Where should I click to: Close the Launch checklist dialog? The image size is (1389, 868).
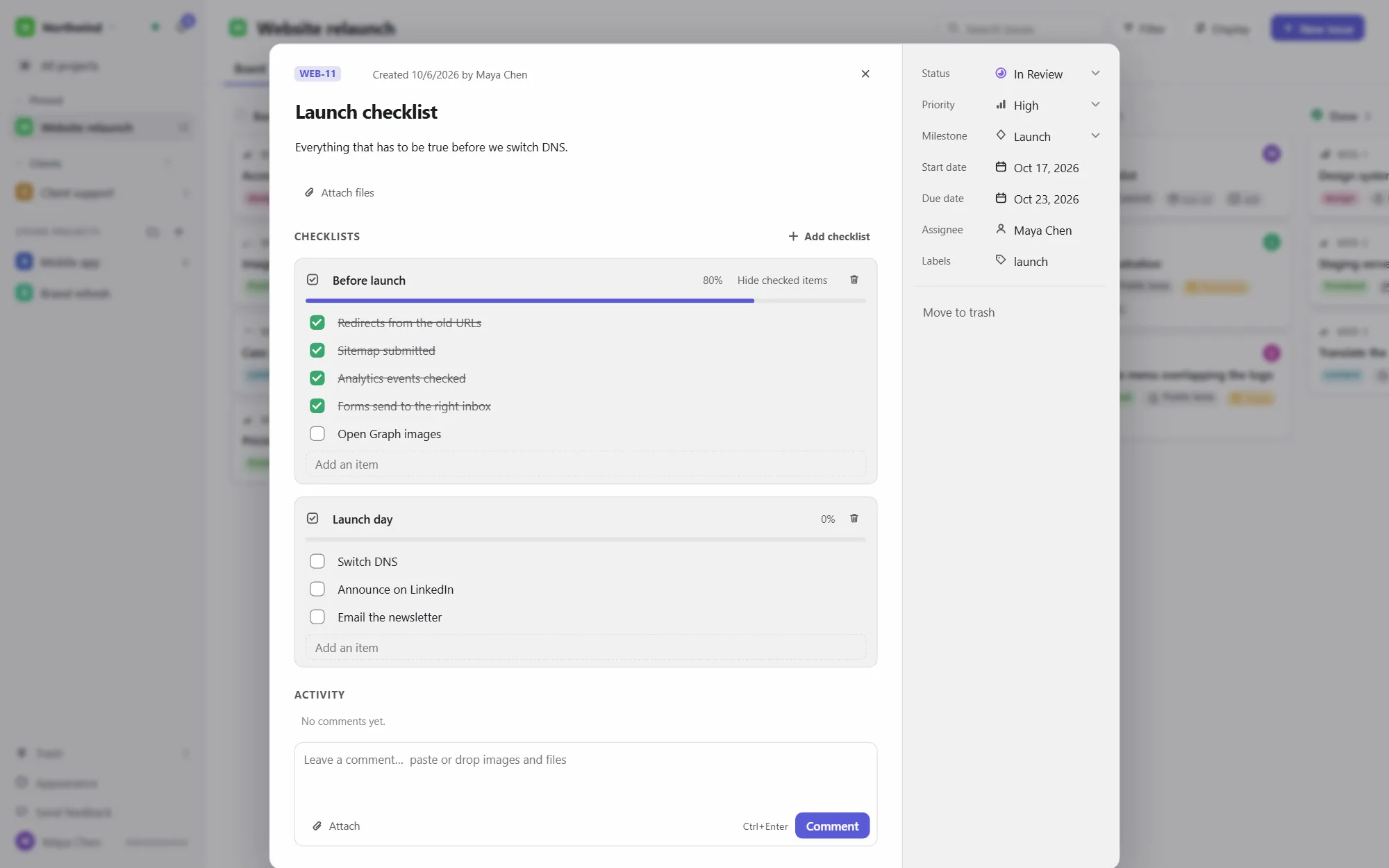tap(865, 74)
